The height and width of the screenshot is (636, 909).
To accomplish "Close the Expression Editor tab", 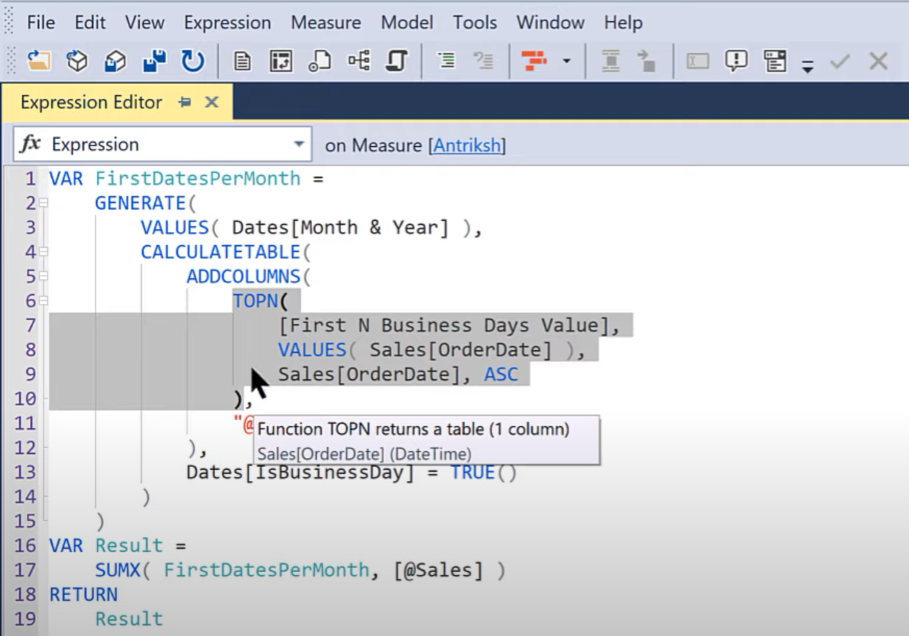I will (212, 103).
